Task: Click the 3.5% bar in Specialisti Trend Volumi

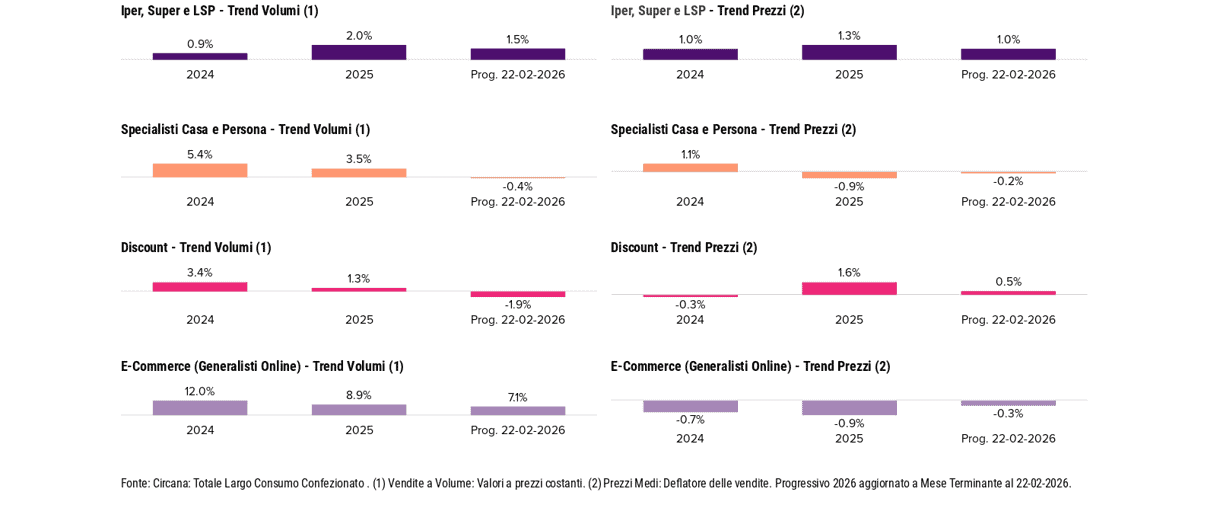Action: [358, 173]
